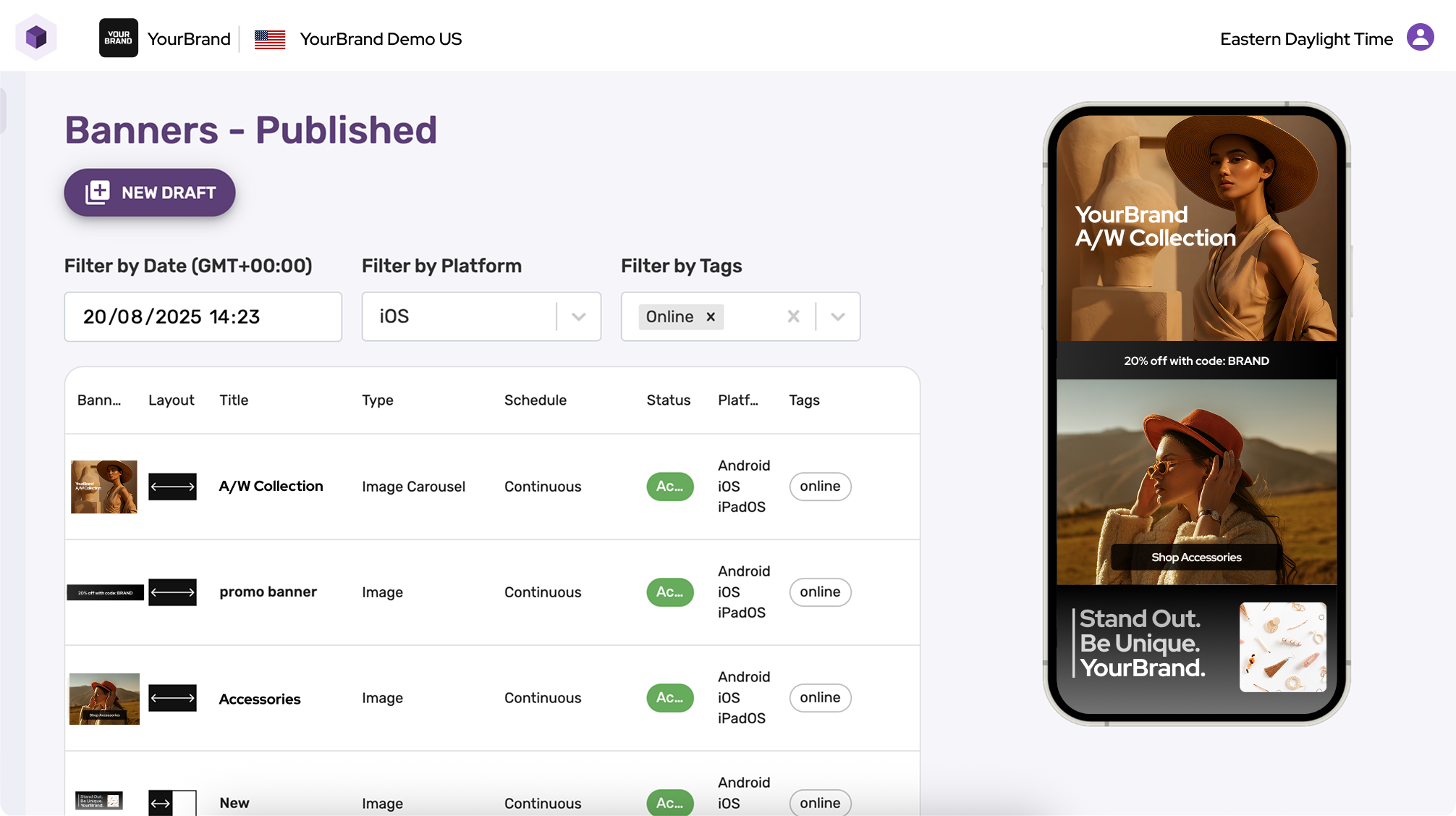Click Shop Accessories button in phone preview
This screenshot has width=1456, height=816.
tap(1196, 558)
